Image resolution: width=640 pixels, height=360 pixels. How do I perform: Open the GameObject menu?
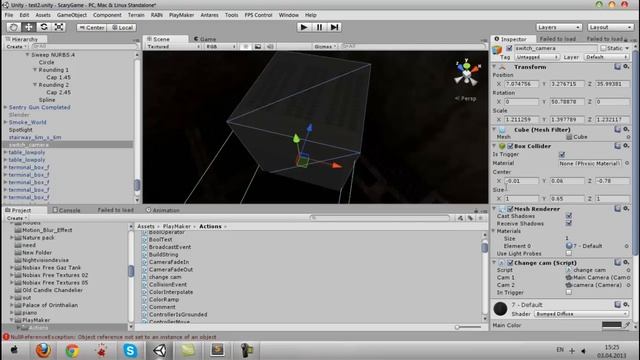coord(72,15)
